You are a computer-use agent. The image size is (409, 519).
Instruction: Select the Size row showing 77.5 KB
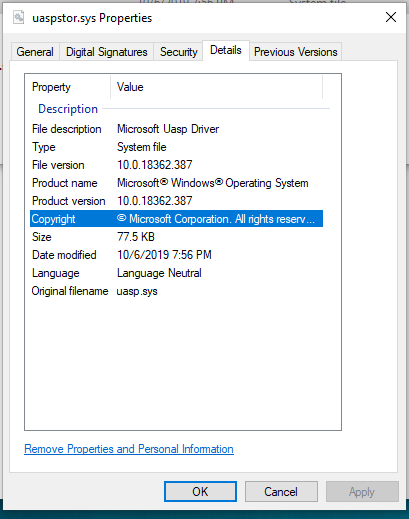176,237
